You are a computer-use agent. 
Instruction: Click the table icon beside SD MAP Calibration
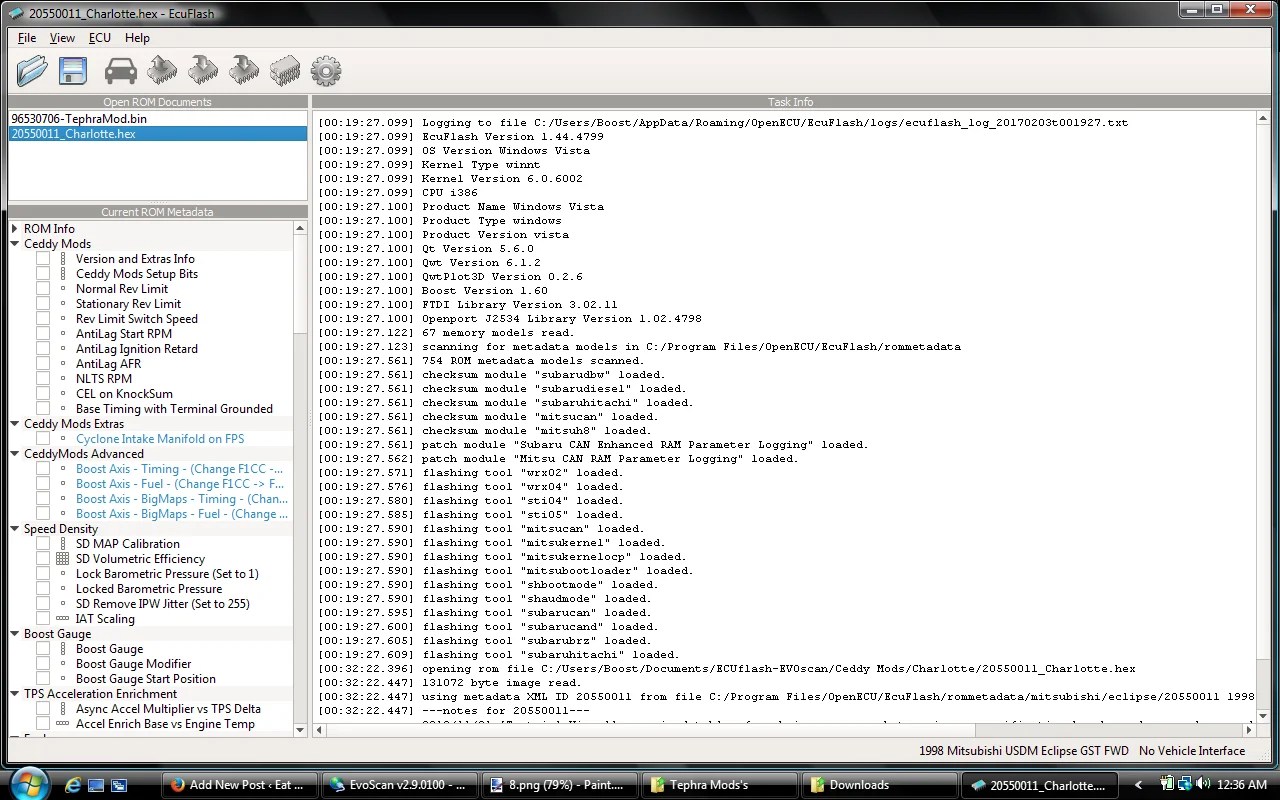click(63, 544)
